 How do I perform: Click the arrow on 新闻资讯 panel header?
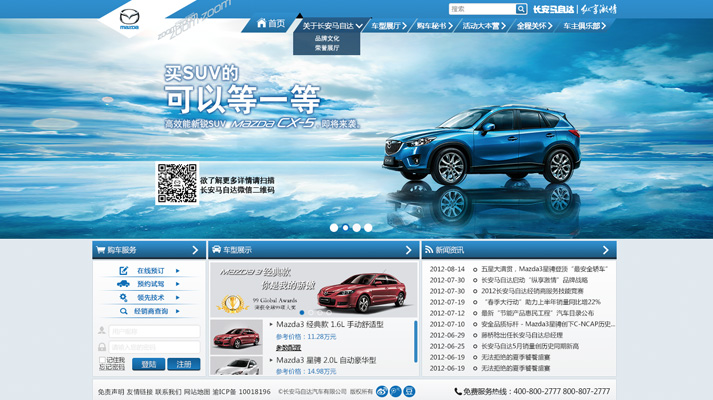tap(606, 250)
